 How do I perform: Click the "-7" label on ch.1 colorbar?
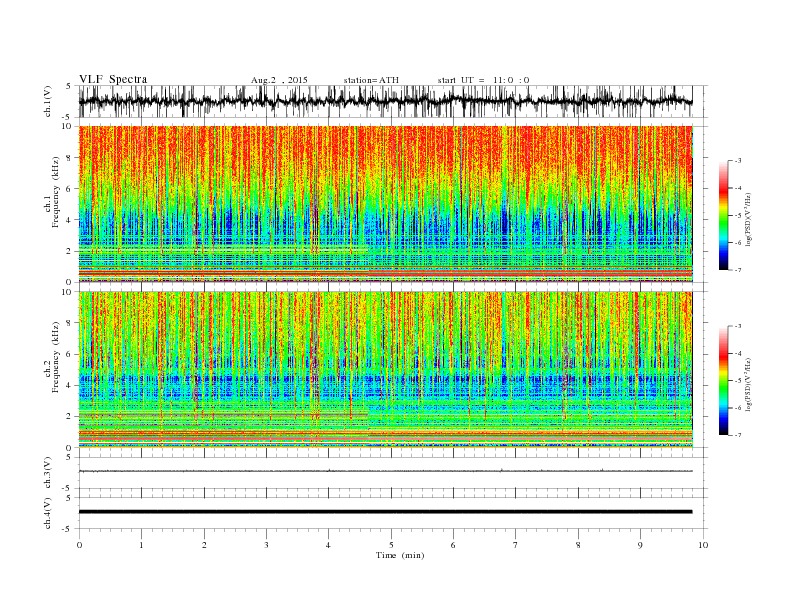(x=738, y=270)
